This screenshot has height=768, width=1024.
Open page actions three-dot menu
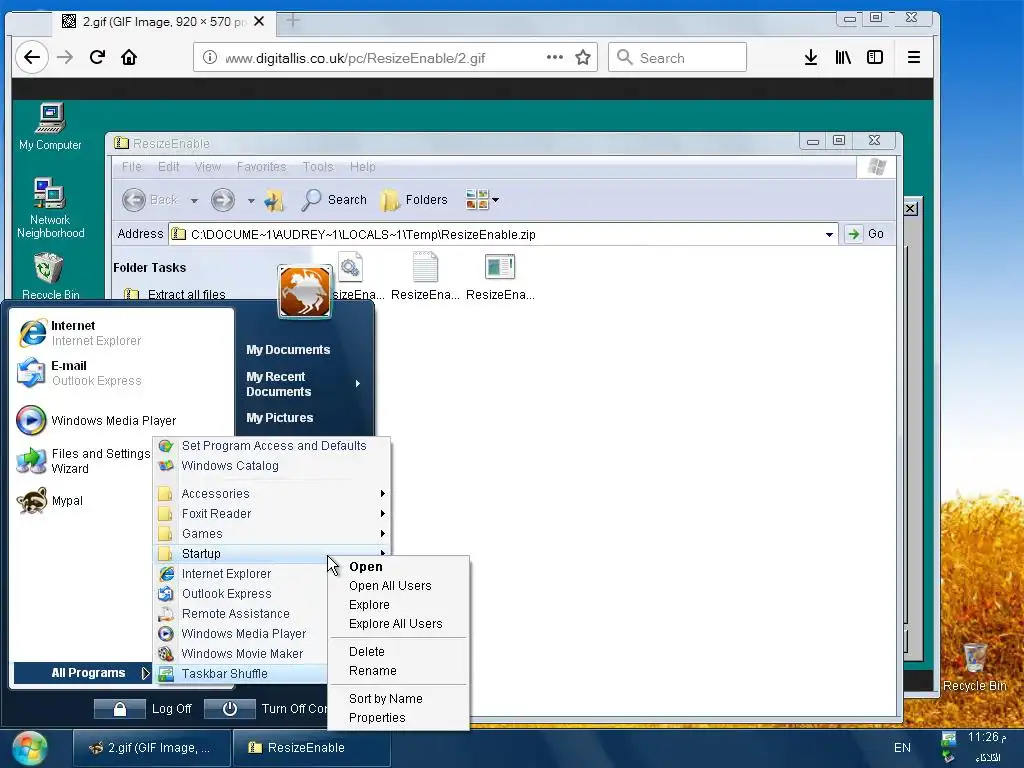pyautogui.click(x=554, y=57)
